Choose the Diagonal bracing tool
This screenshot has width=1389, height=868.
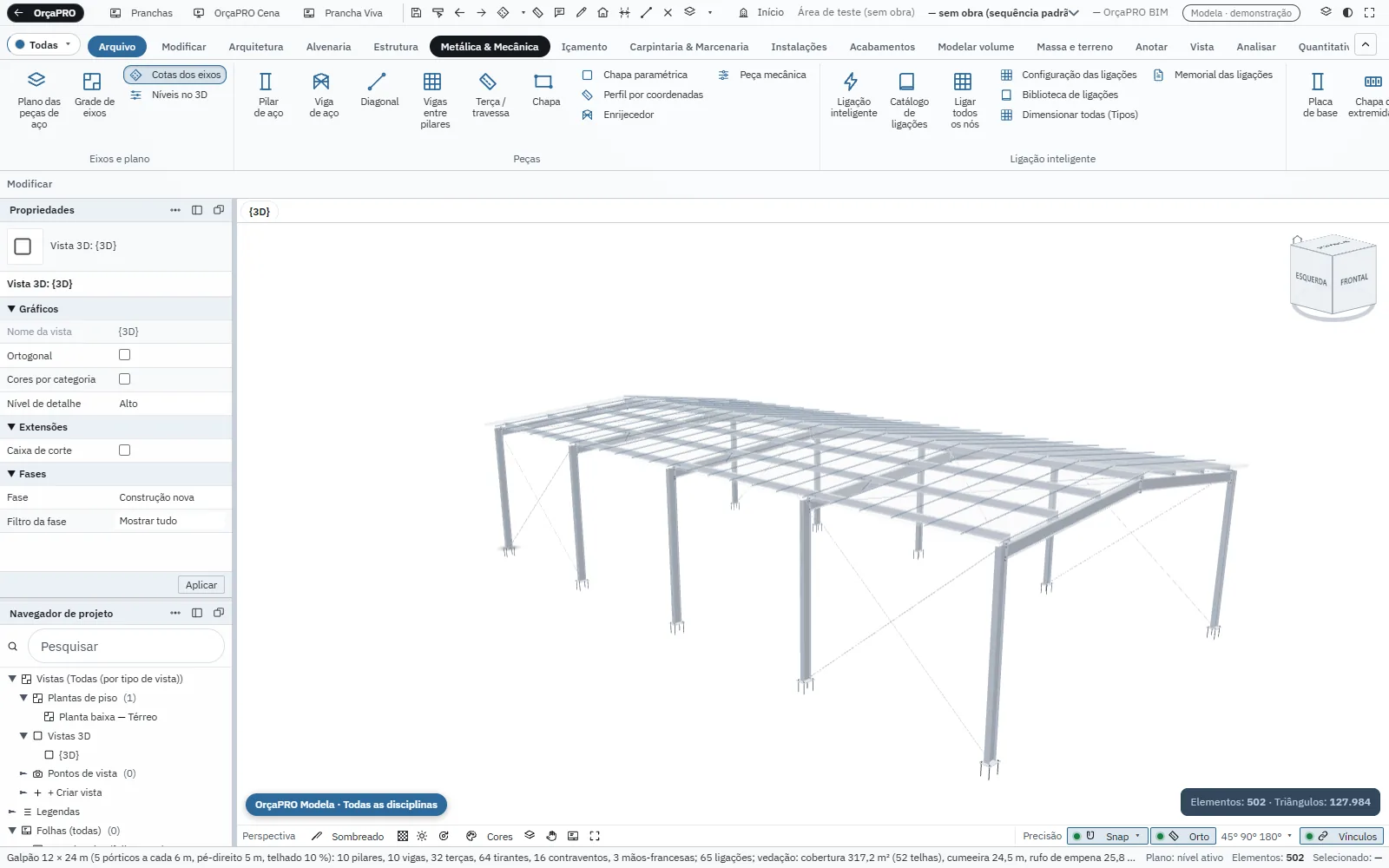[x=379, y=90]
